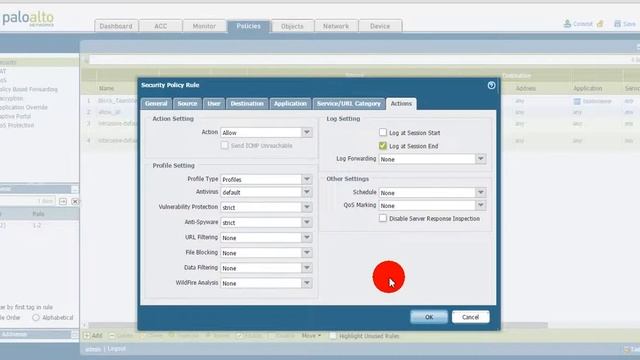The width and height of the screenshot is (640, 360).
Task: Switch to the Application tab
Action: pos(290,104)
